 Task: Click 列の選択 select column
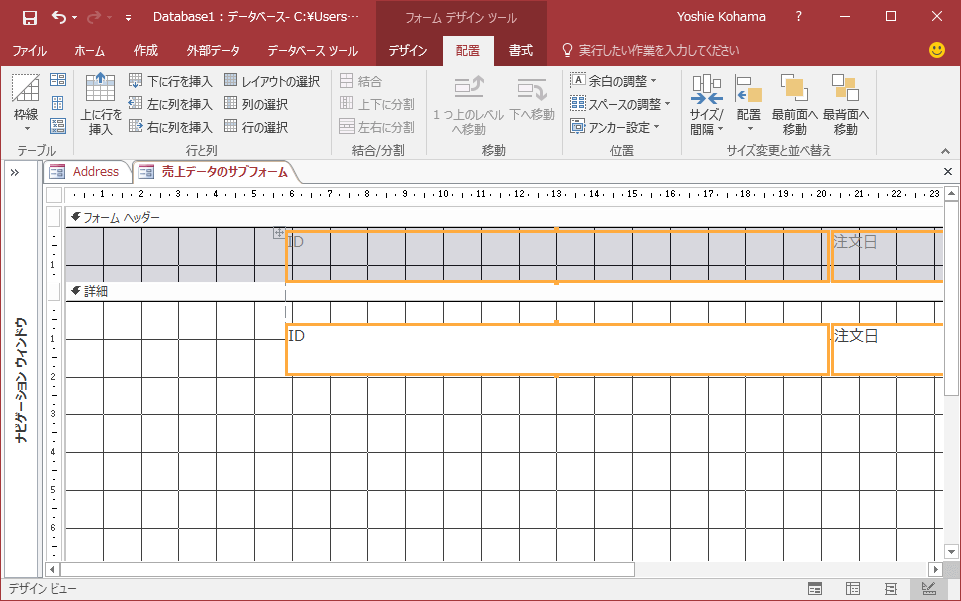coord(256,104)
